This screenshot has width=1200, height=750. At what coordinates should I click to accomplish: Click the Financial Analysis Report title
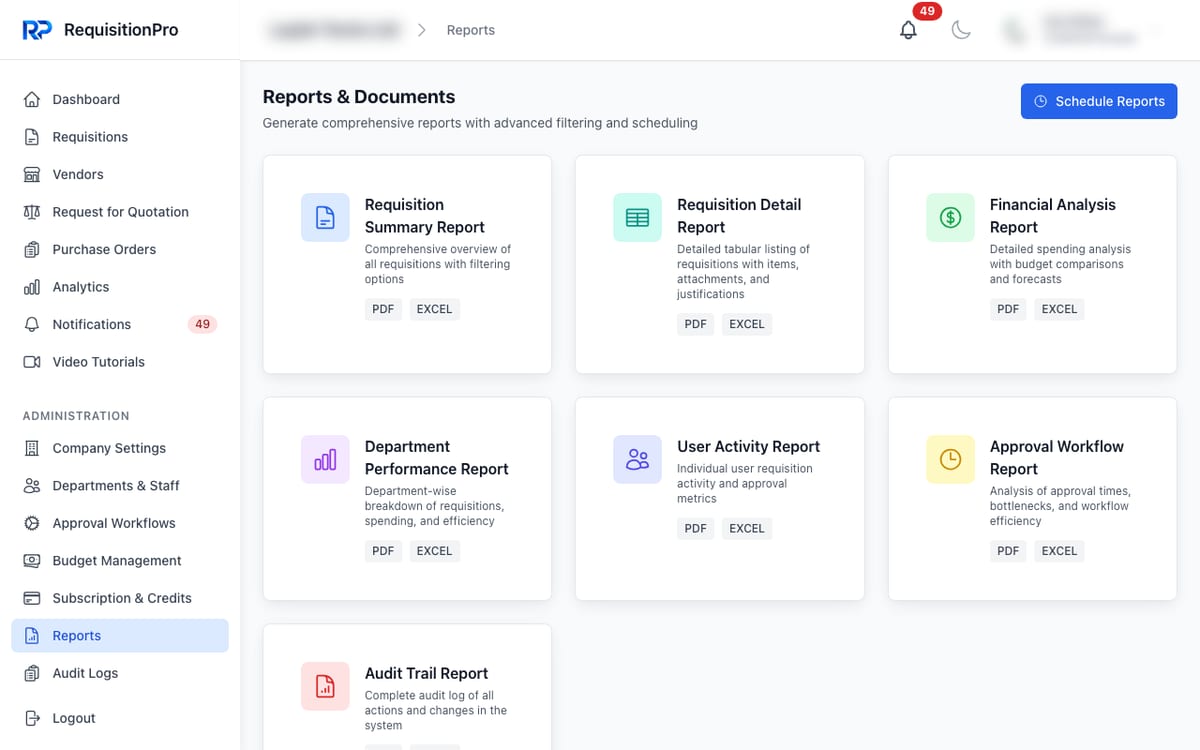click(1053, 216)
